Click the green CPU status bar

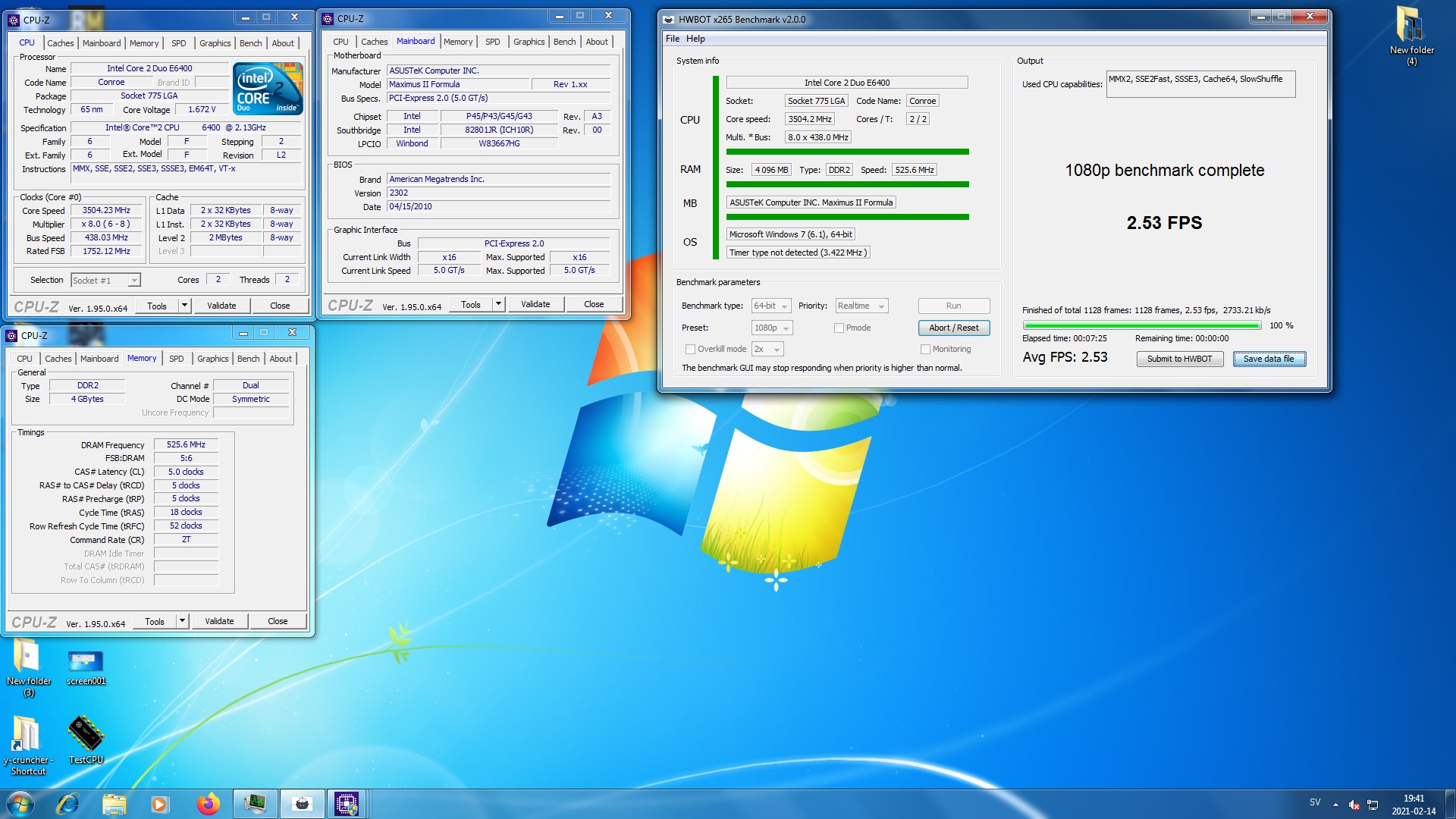point(848,152)
